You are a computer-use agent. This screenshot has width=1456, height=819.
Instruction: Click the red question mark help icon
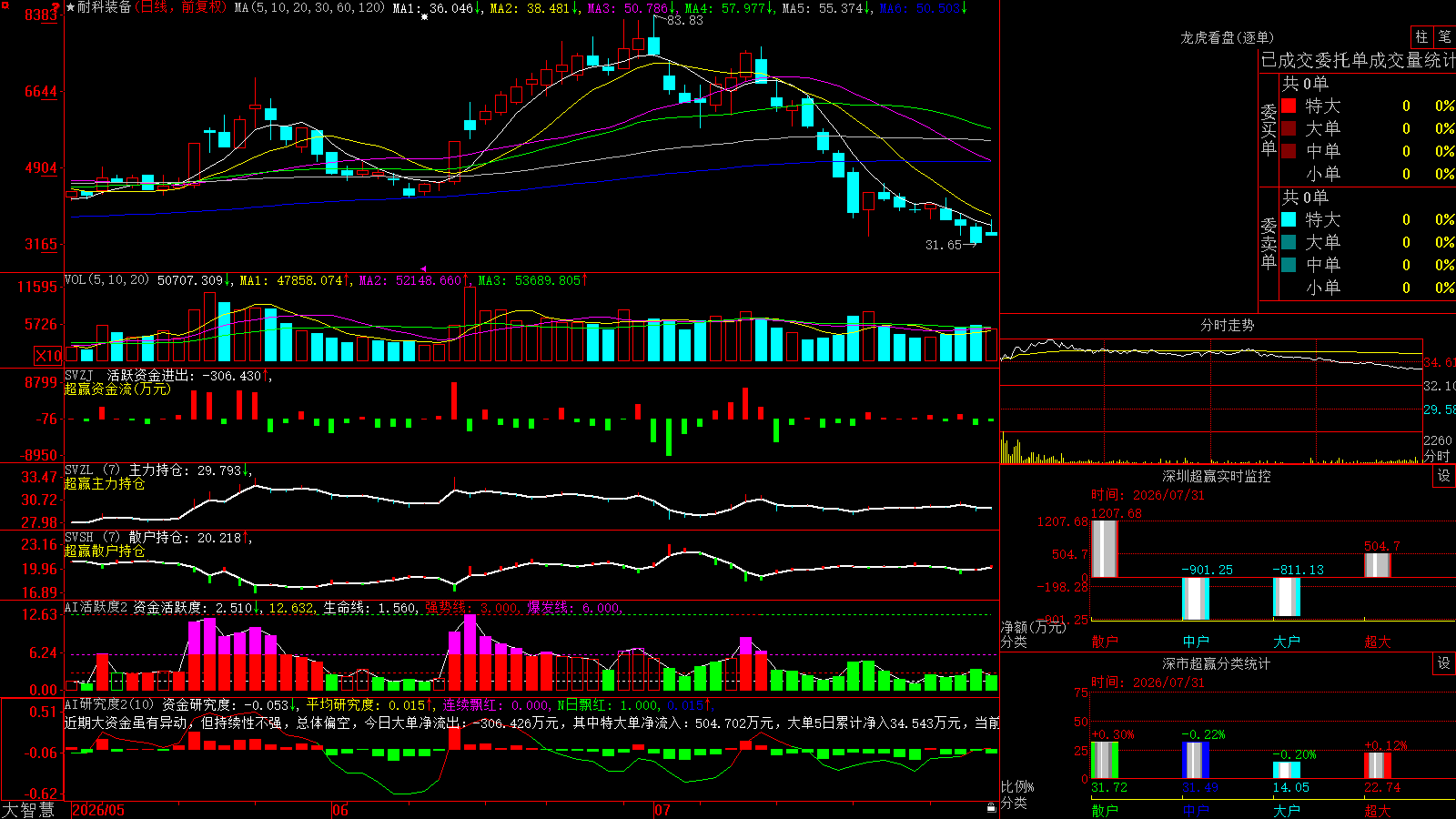tap(56, 7)
